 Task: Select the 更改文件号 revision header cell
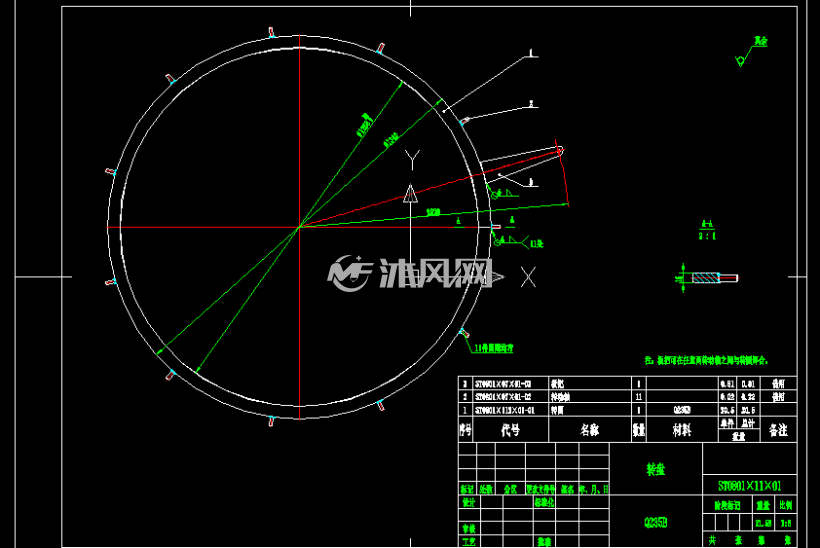pyautogui.click(x=541, y=489)
